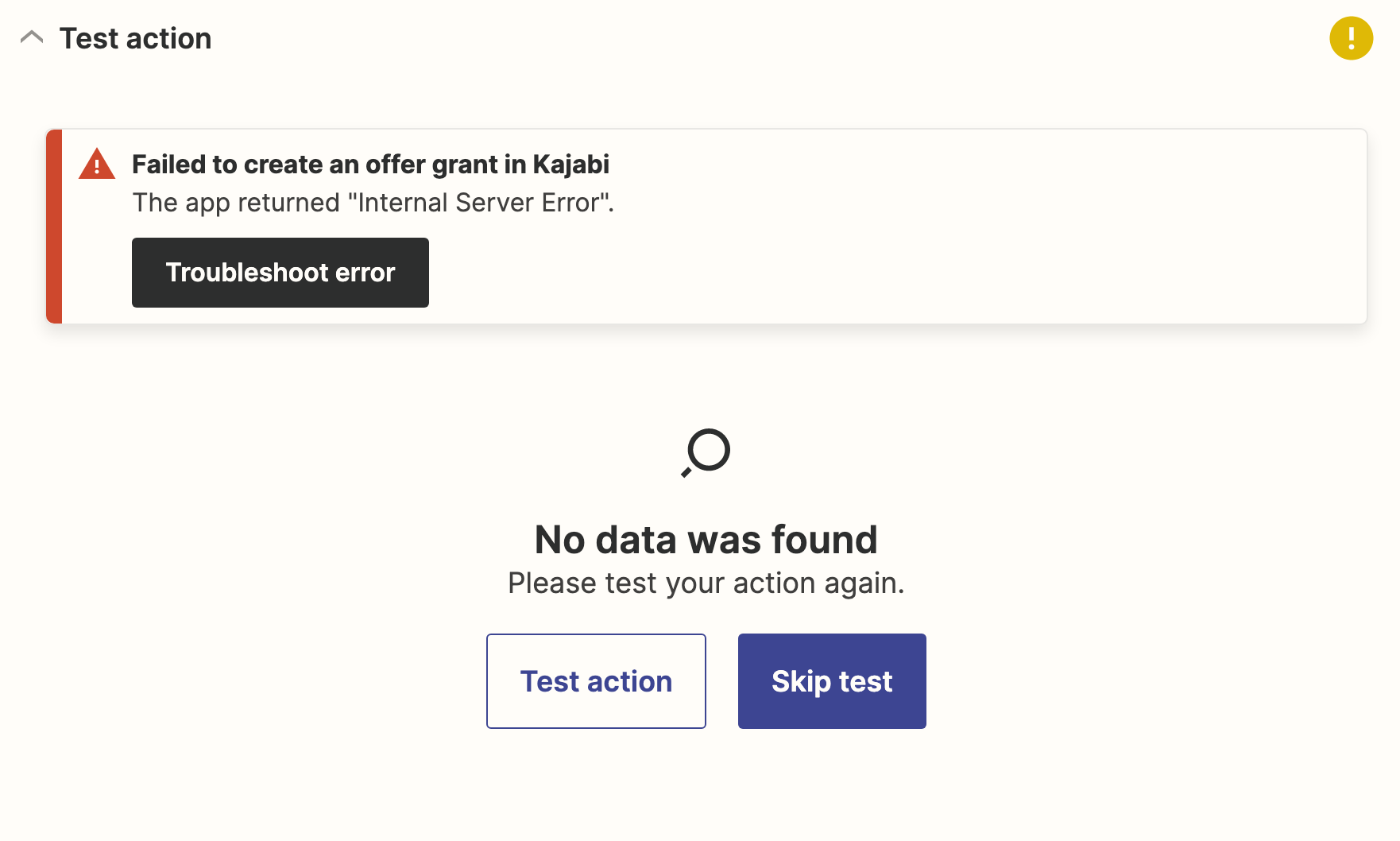
Task: Select the Test action section heading
Action: [x=136, y=38]
